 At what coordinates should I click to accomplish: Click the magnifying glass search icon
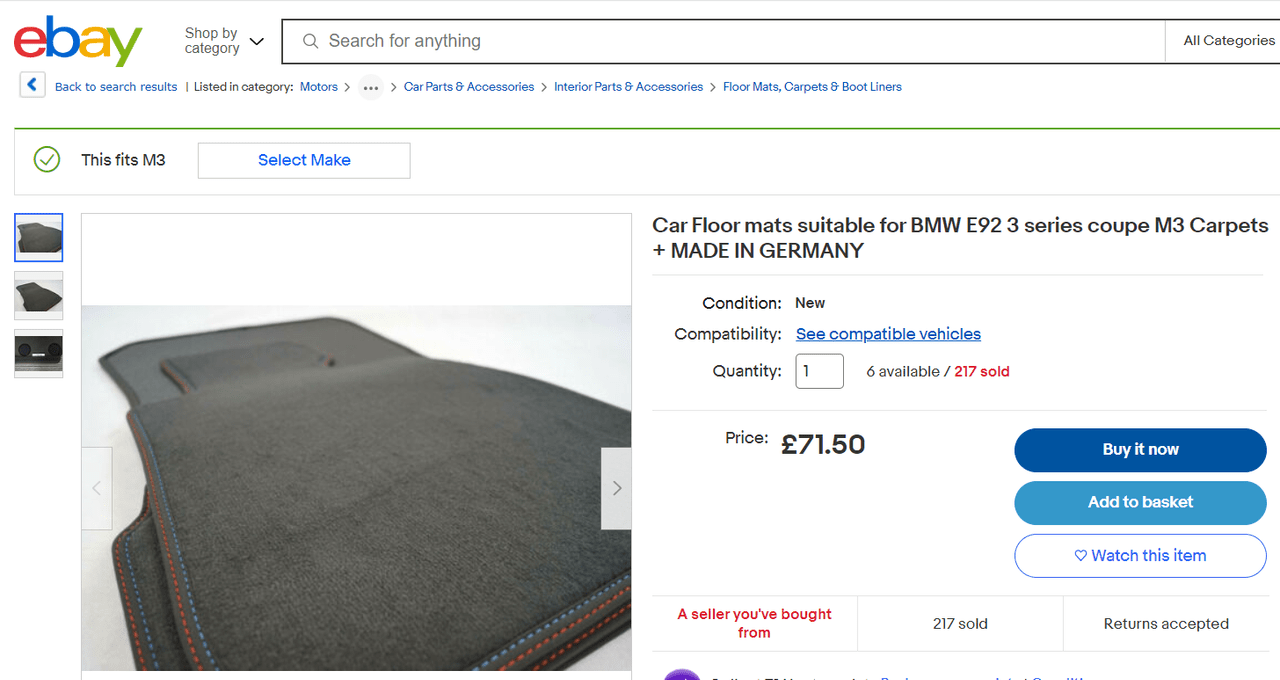(310, 41)
